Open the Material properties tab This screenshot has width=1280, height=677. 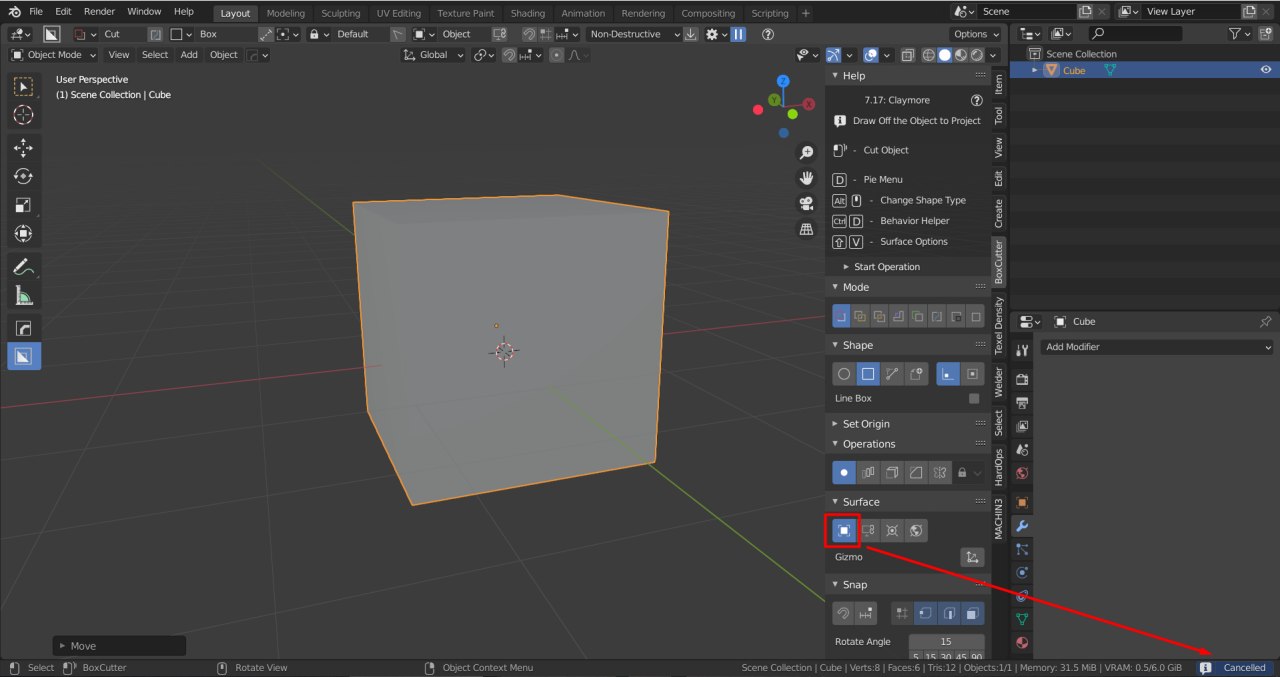pos(1022,643)
